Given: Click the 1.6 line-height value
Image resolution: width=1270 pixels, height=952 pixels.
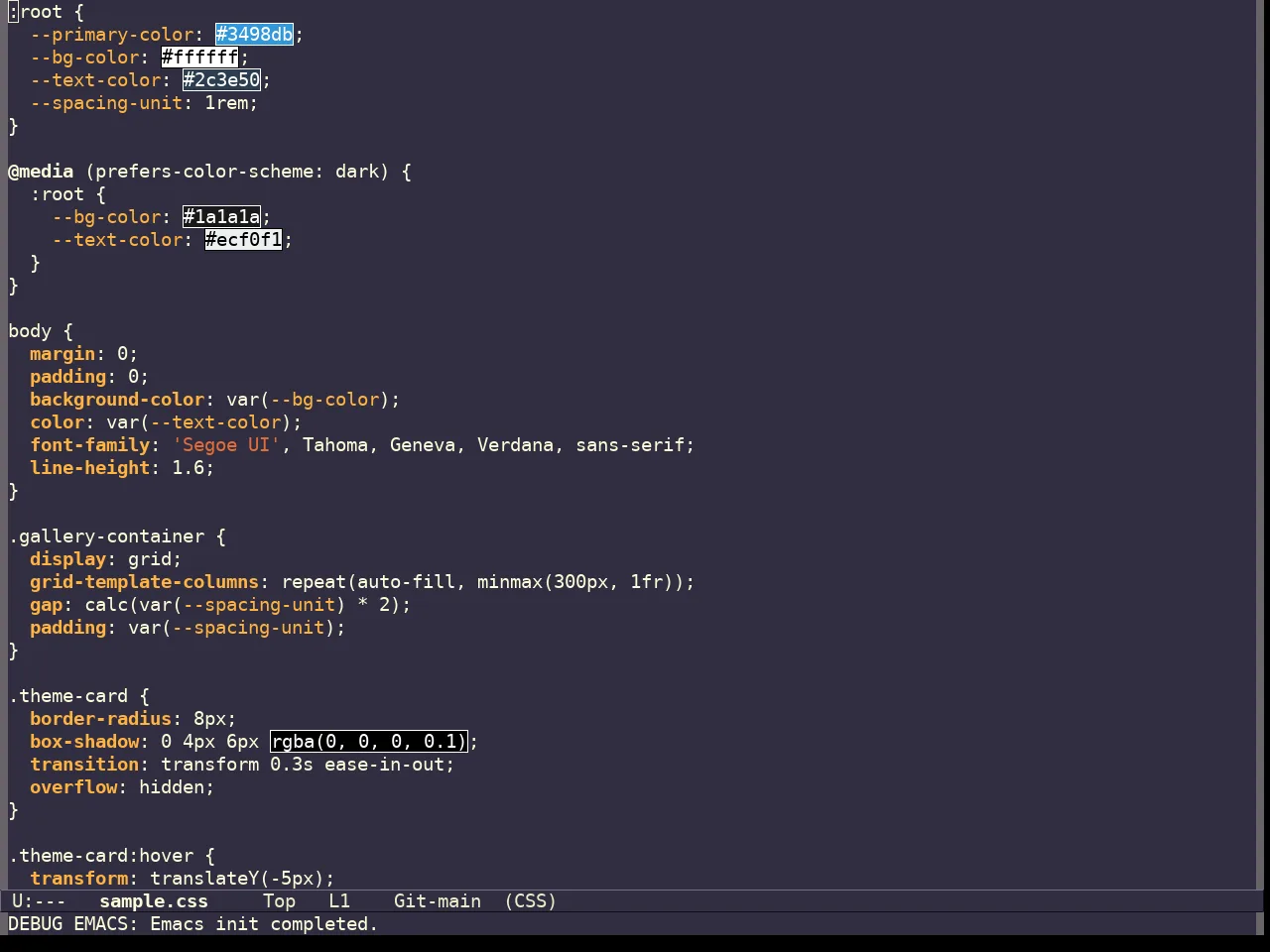Looking at the screenshot, I should pos(189,468).
